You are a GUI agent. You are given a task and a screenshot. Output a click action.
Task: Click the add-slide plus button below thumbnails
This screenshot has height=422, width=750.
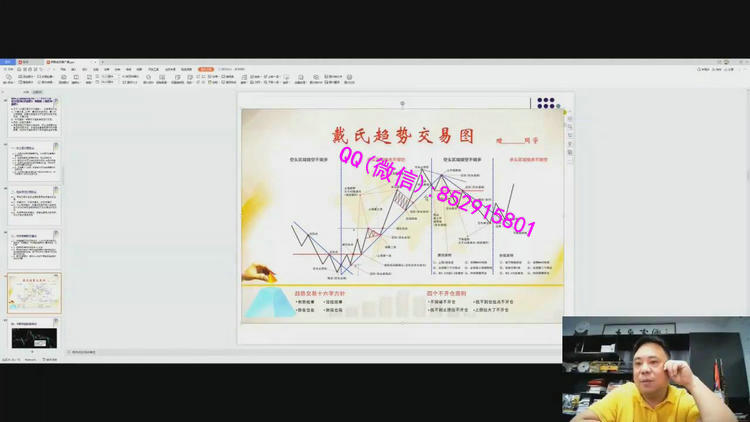point(33,352)
